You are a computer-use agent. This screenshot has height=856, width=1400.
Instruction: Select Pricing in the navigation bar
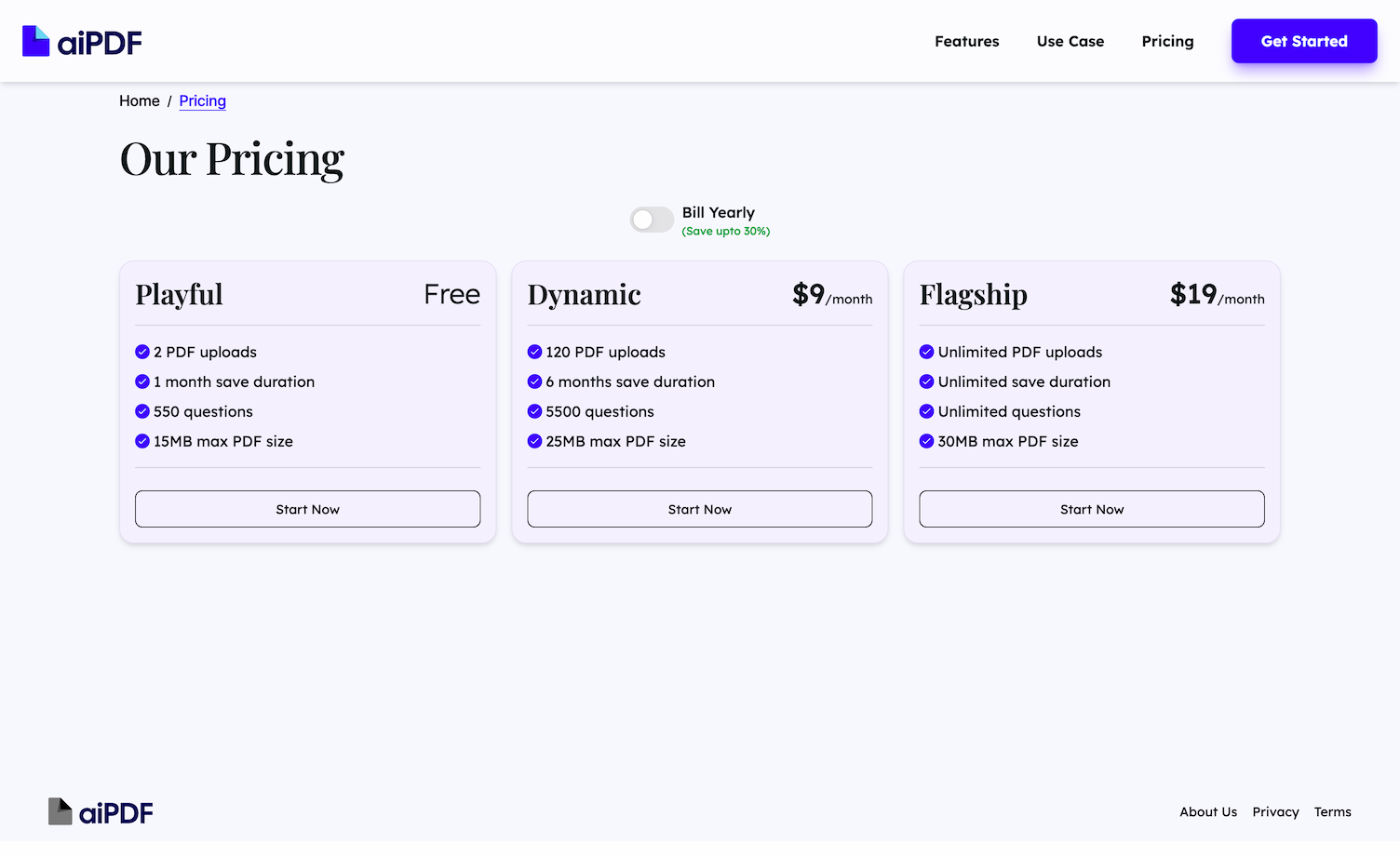click(x=1167, y=41)
